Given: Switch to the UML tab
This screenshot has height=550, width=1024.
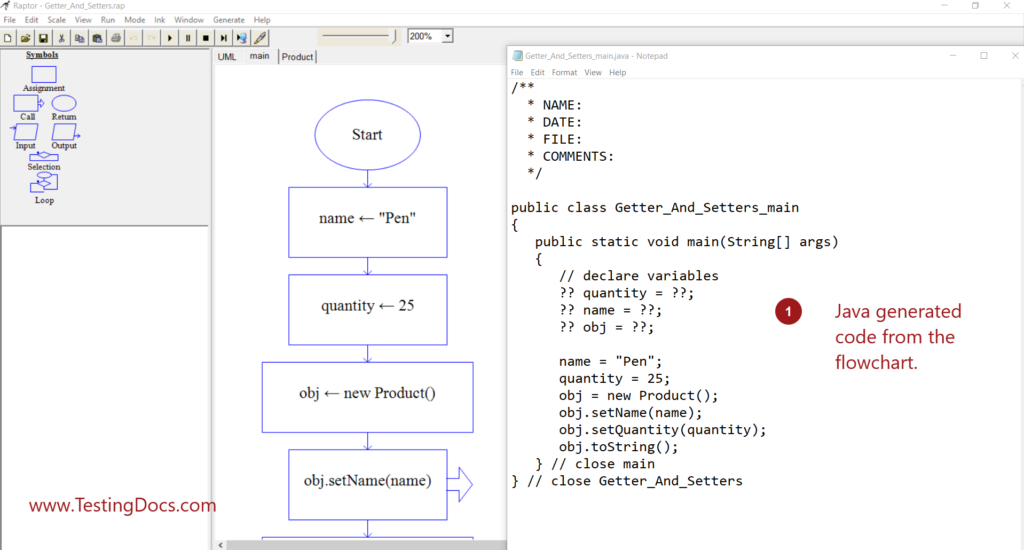Looking at the screenshot, I should (227, 57).
